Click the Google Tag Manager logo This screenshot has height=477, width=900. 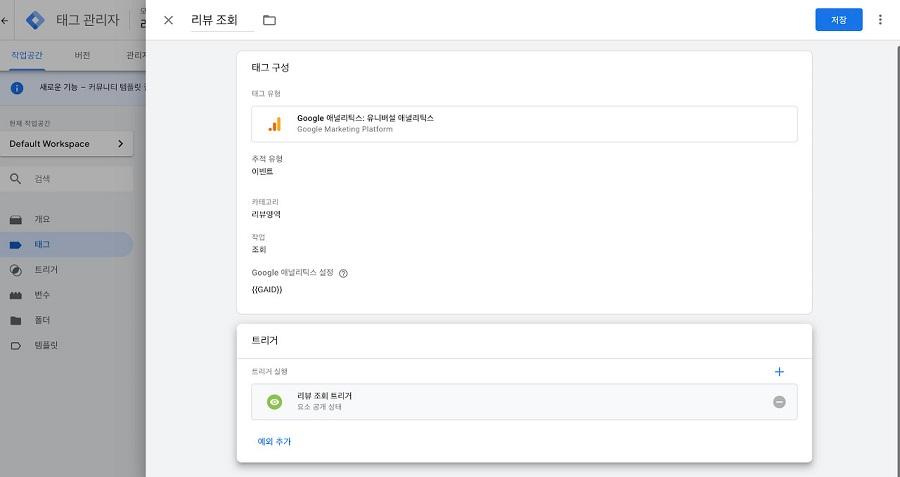click(x=36, y=20)
